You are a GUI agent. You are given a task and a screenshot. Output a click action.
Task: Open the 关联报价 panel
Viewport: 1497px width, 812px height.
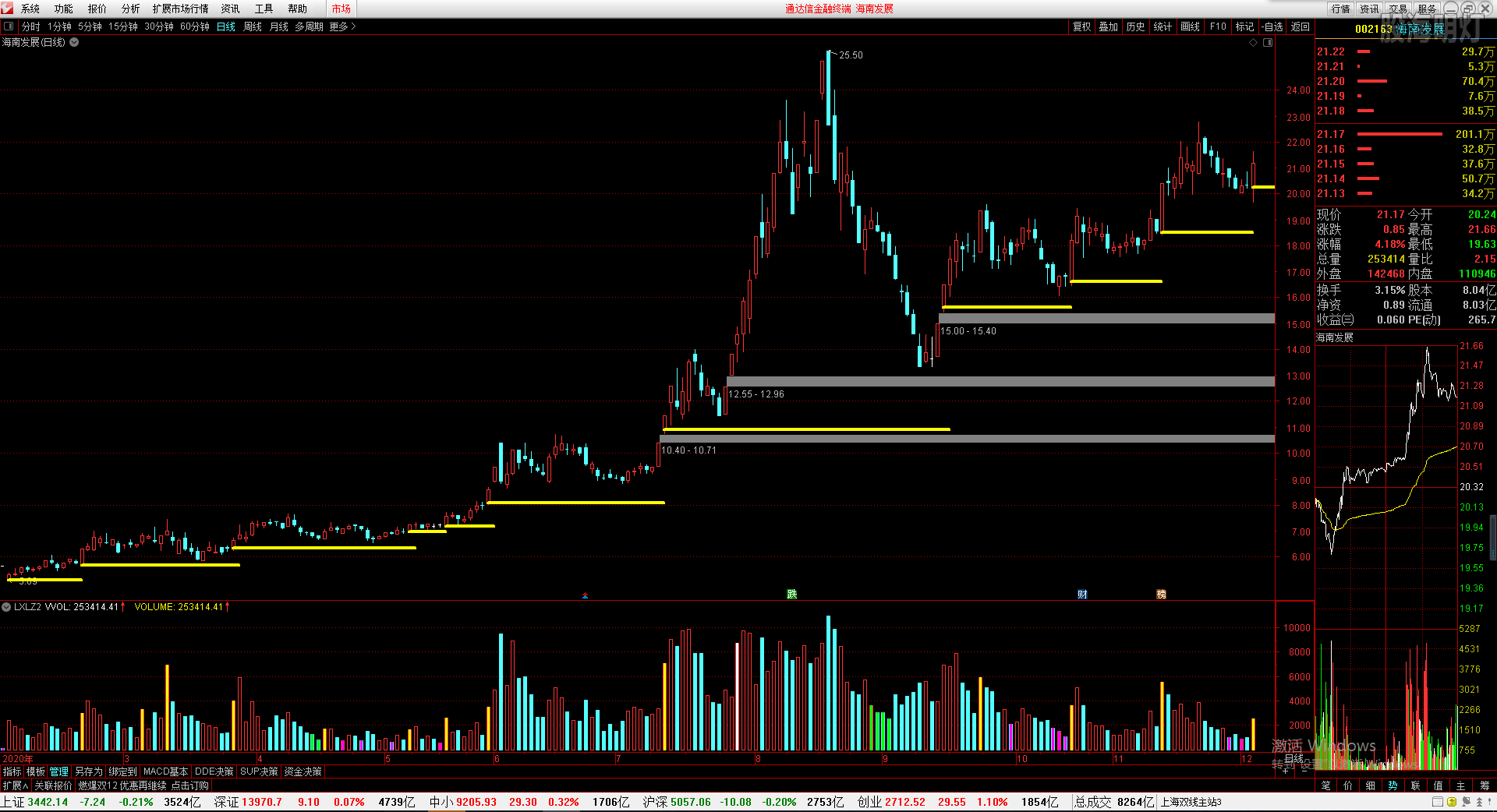tap(53, 786)
